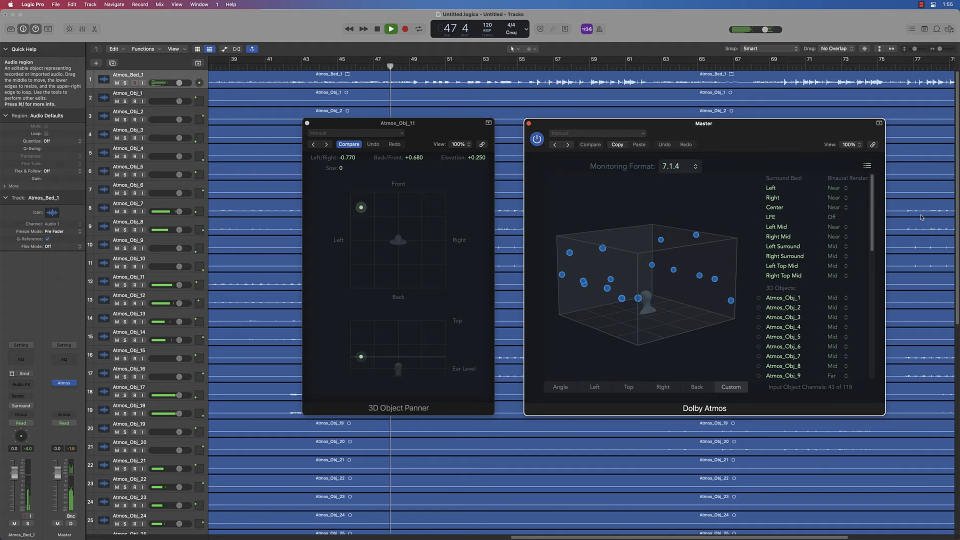Select the Right view tab in Dolby Atmos
The height and width of the screenshot is (540, 960).
663,387
